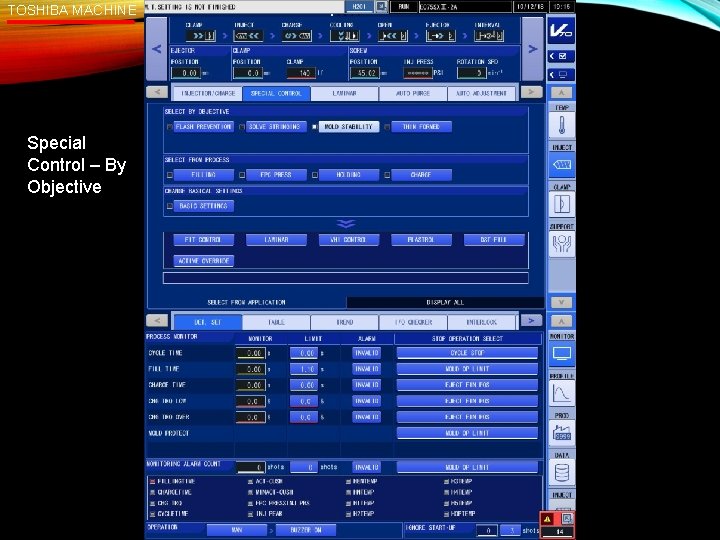Image resolution: width=720 pixels, height=540 pixels.
Task: Edit the CYCLE TIME limit field
Action: tap(304, 353)
